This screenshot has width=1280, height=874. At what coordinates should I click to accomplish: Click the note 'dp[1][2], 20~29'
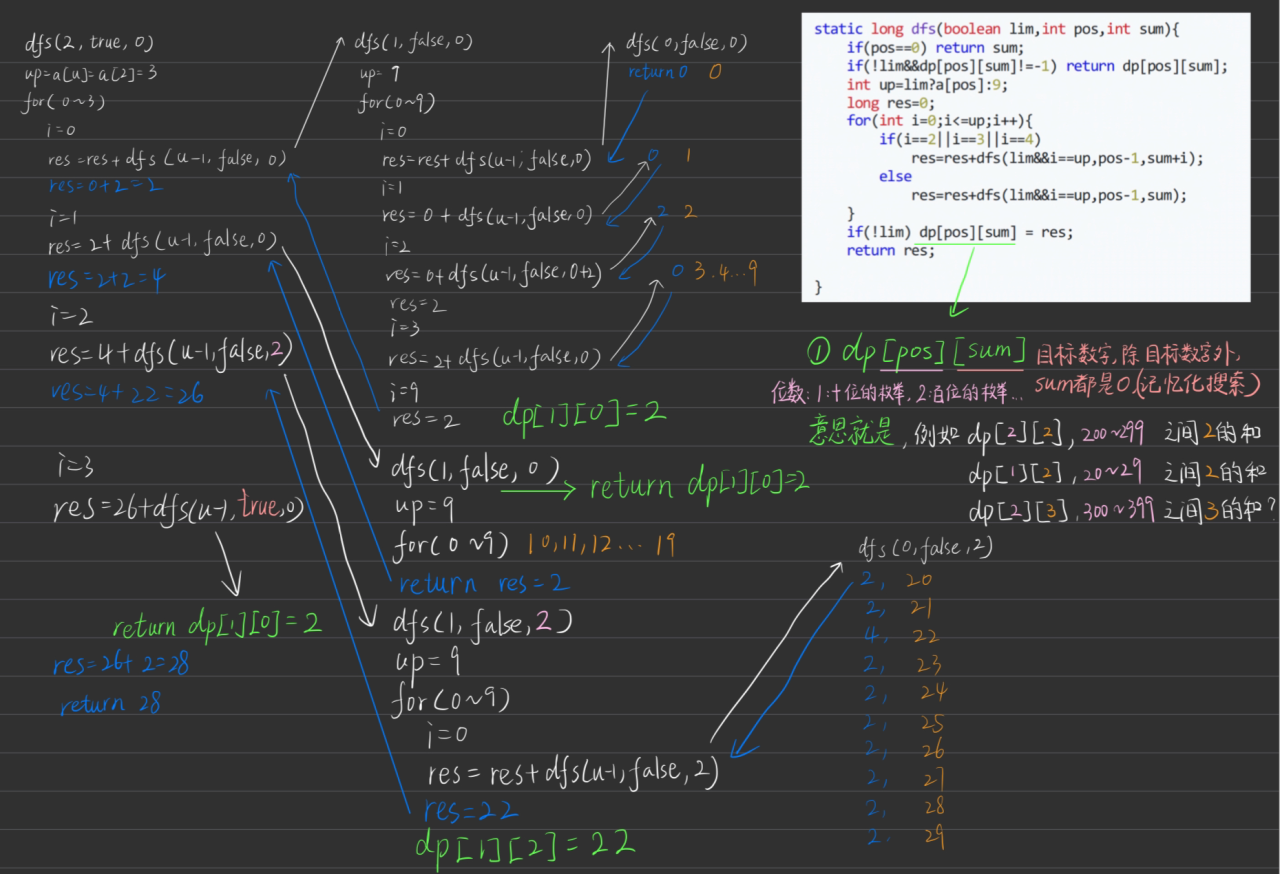[x=1052, y=474]
